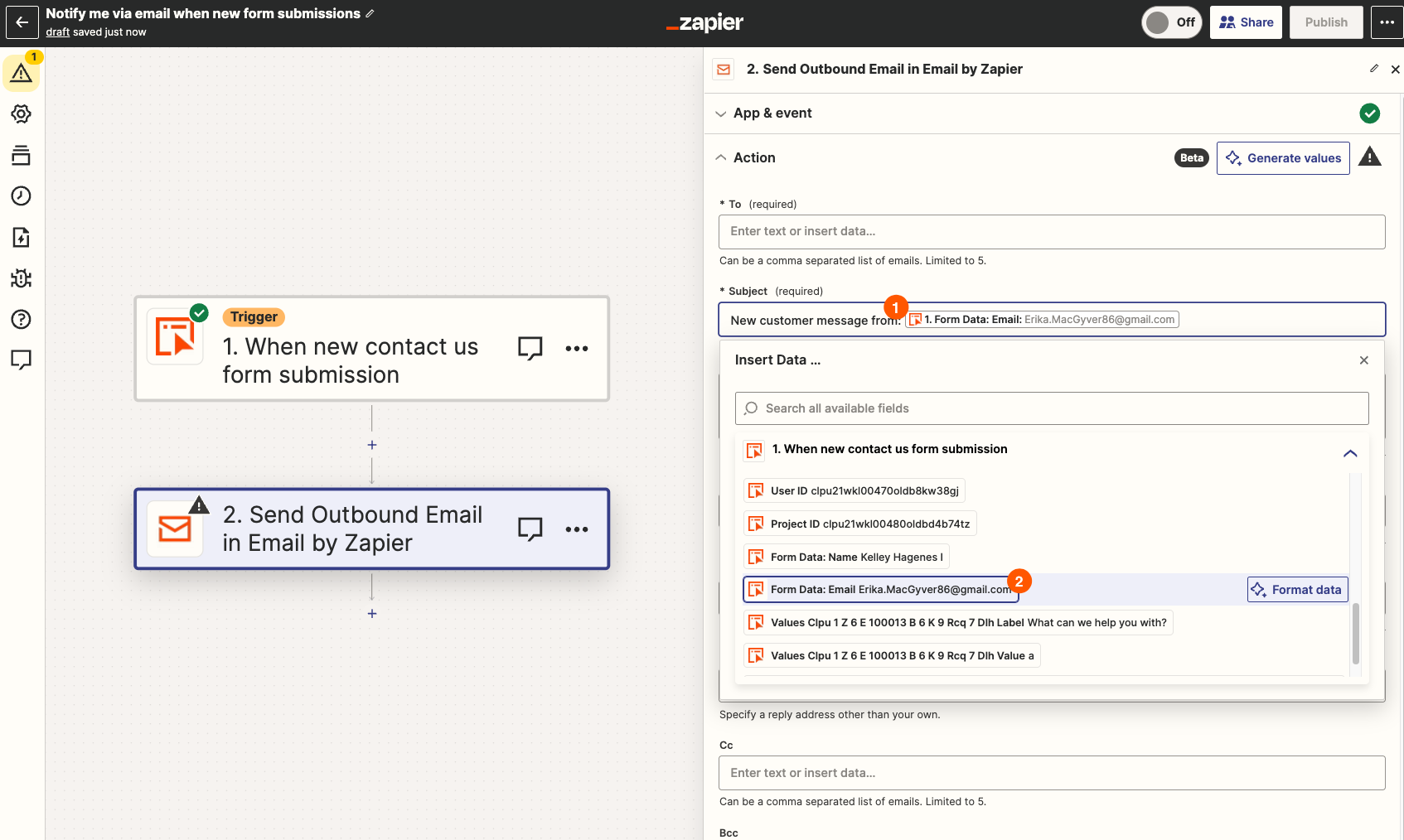Open top-right more options menu
Screen dimensions: 1404x840
pyautogui.click(x=1387, y=22)
